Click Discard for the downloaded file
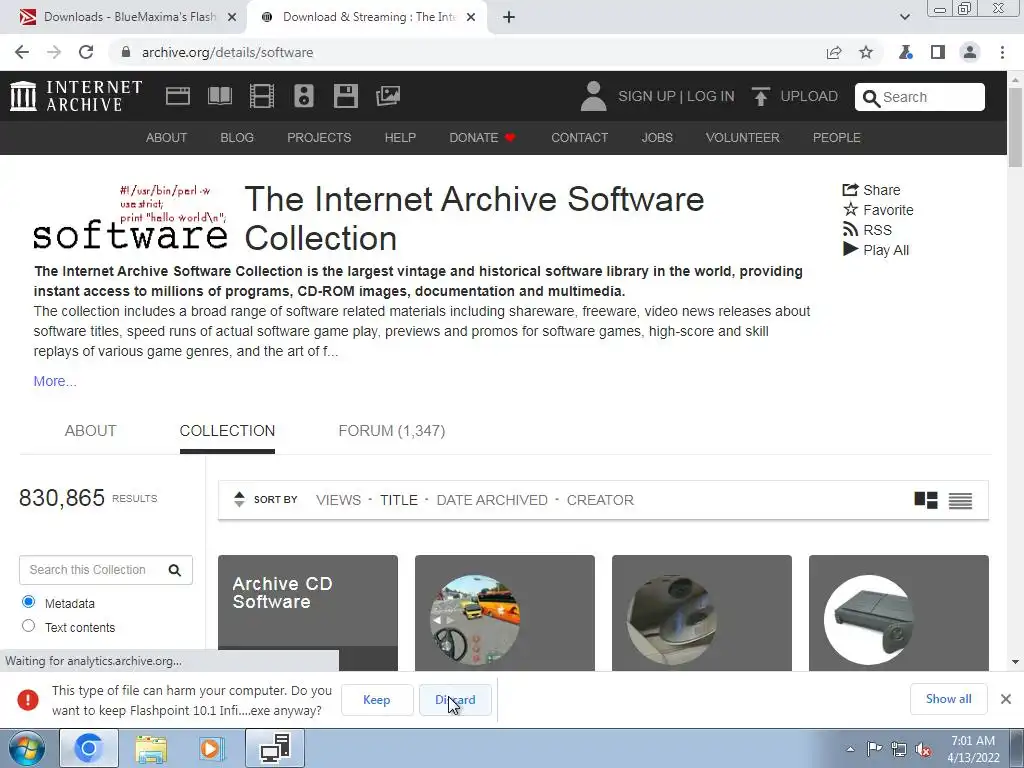1024x768 pixels. click(x=455, y=700)
